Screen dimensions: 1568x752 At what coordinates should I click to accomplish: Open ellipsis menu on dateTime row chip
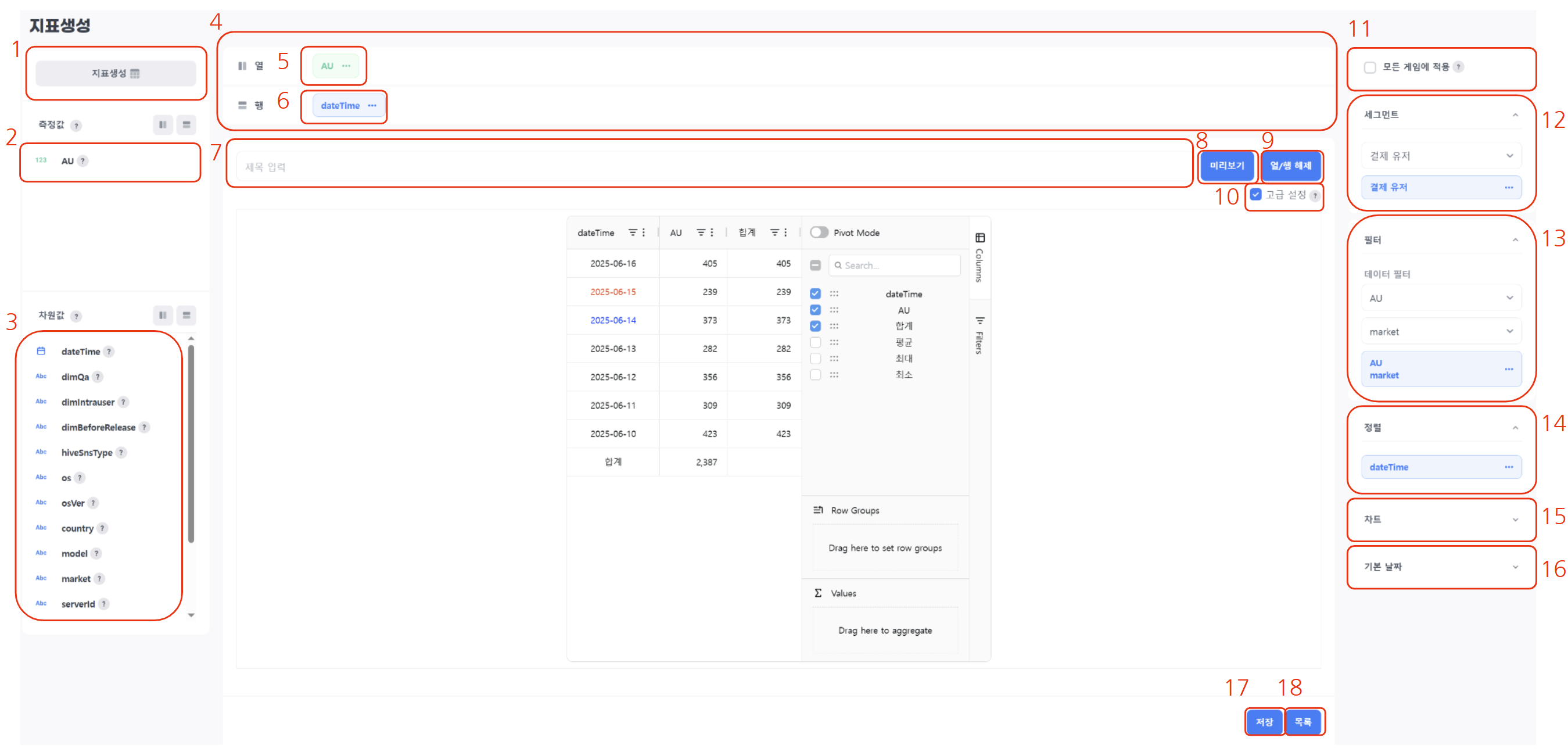pyautogui.click(x=372, y=106)
